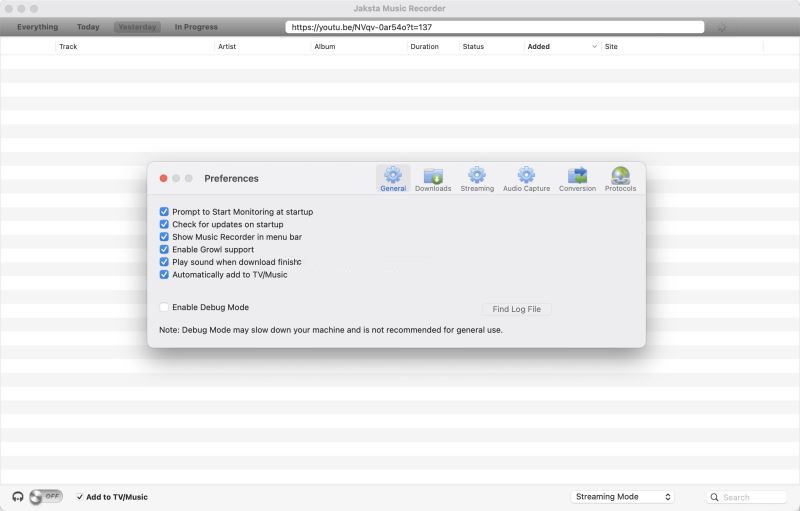Sort by the Artist column header
Viewport: 800px width, 511px height.
[x=227, y=46]
